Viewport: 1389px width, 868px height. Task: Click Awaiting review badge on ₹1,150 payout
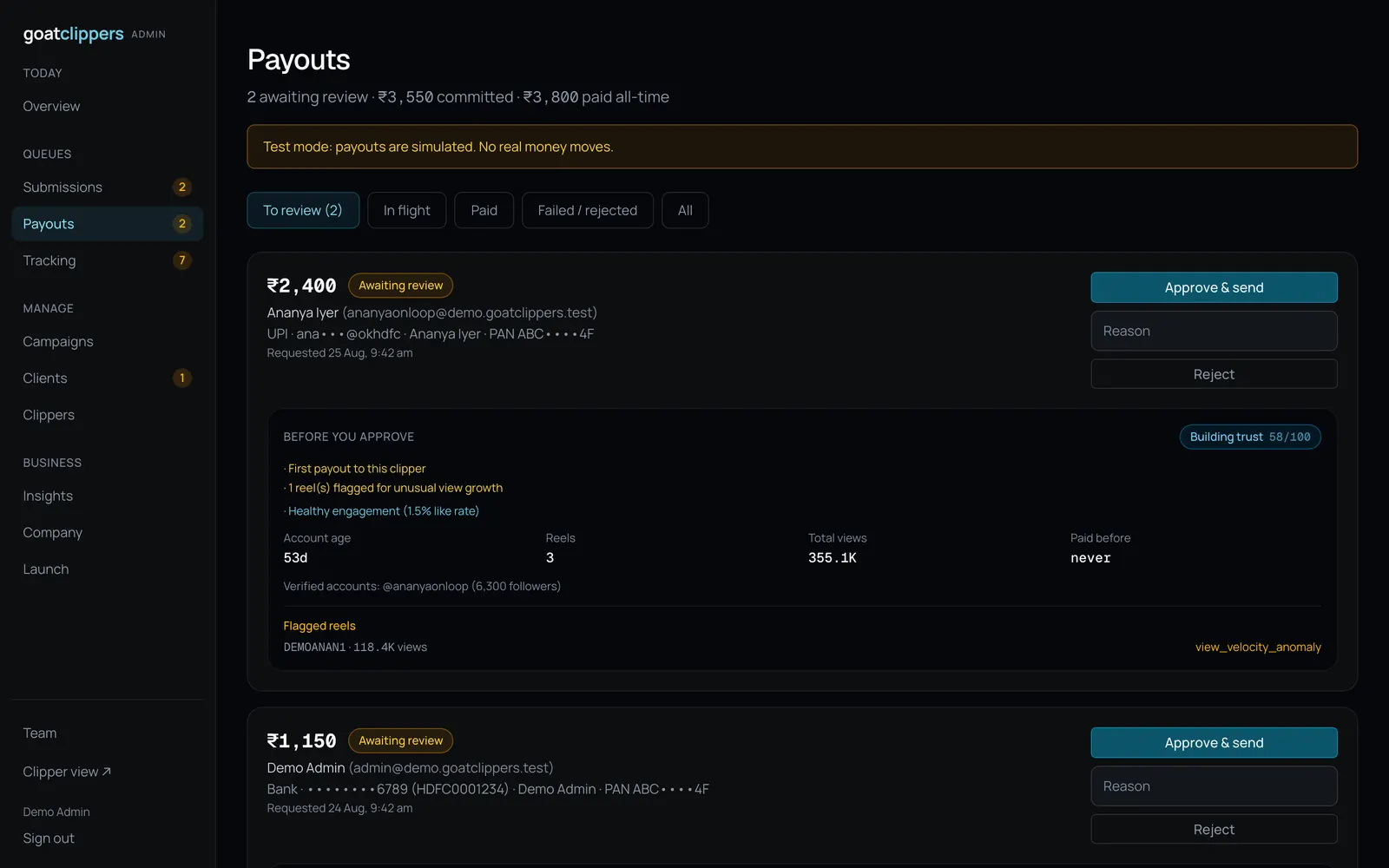coord(401,740)
